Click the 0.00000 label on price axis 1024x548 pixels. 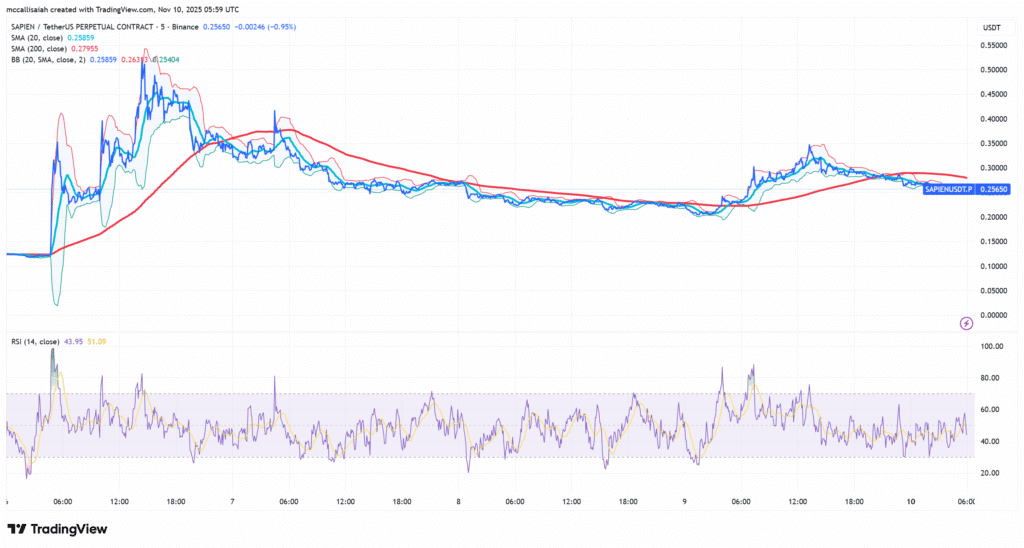993,315
